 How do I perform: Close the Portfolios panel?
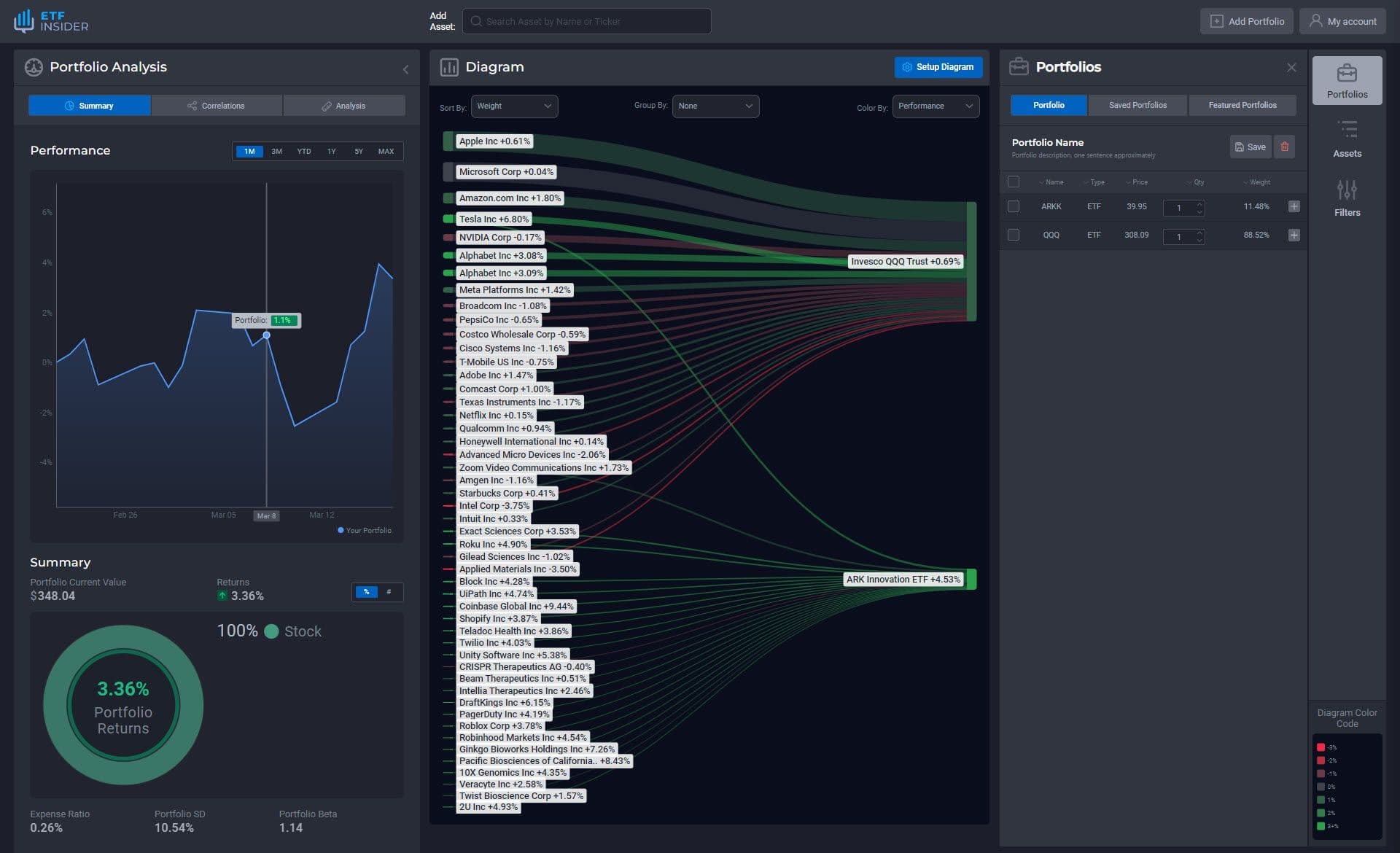[x=1291, y=67]
